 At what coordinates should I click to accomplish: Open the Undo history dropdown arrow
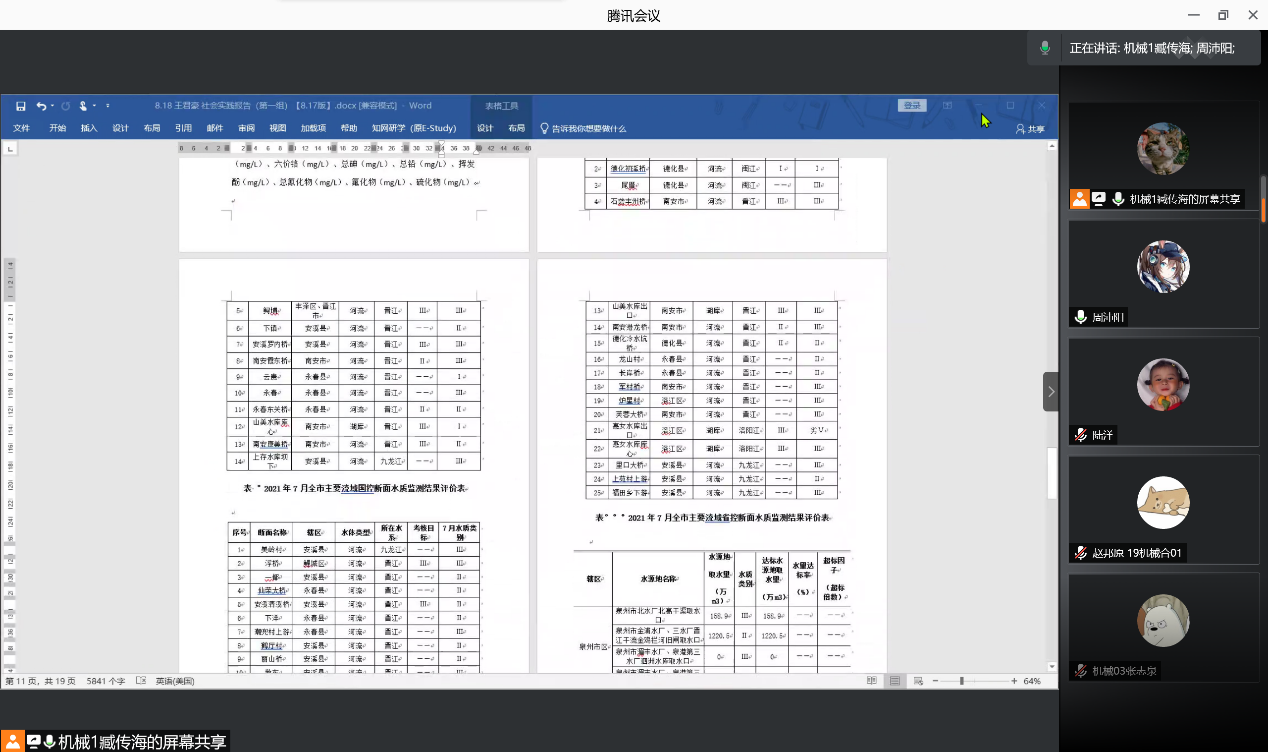click(x=51, y=105)
